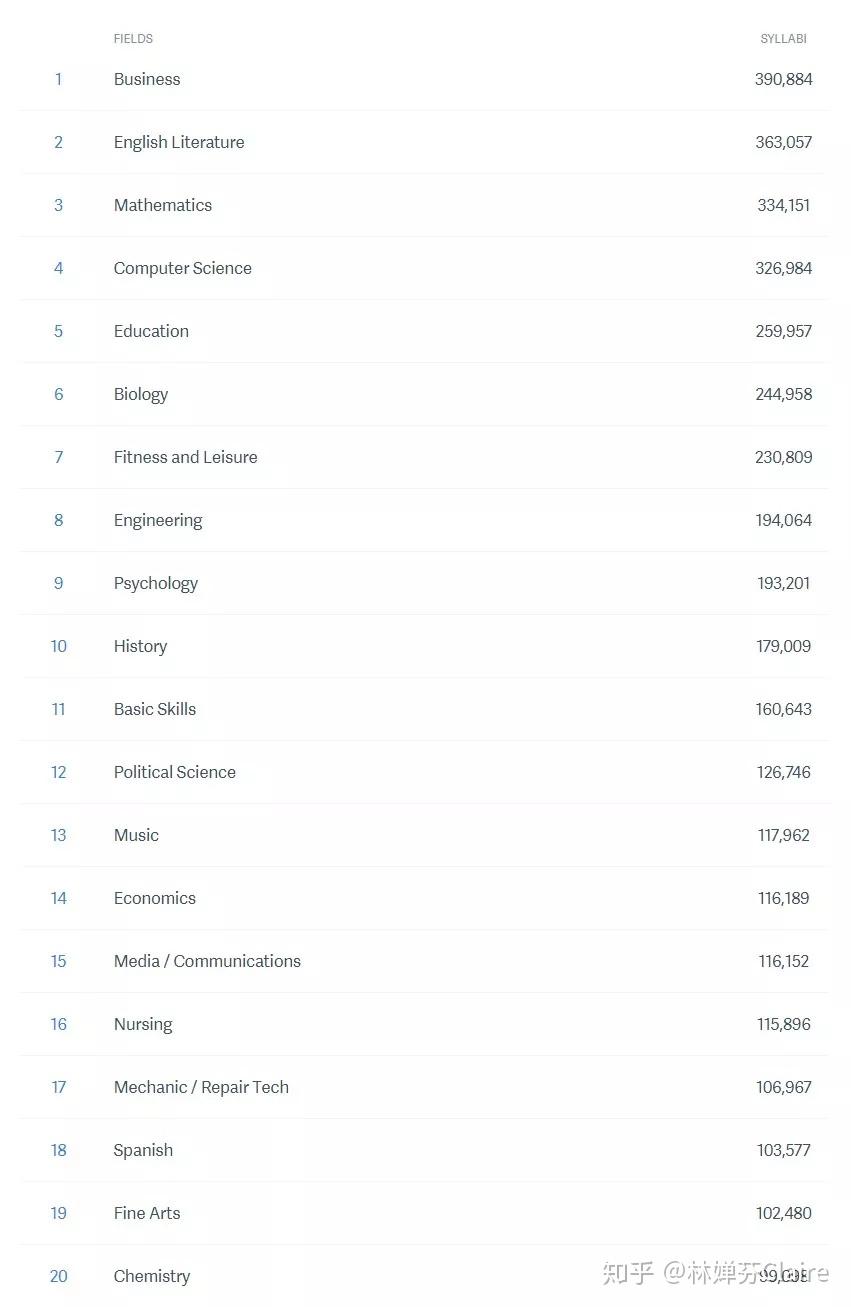The width and height of the screenshot is (851, 1307).
Task: Open the Business field link
Action: 147,79
